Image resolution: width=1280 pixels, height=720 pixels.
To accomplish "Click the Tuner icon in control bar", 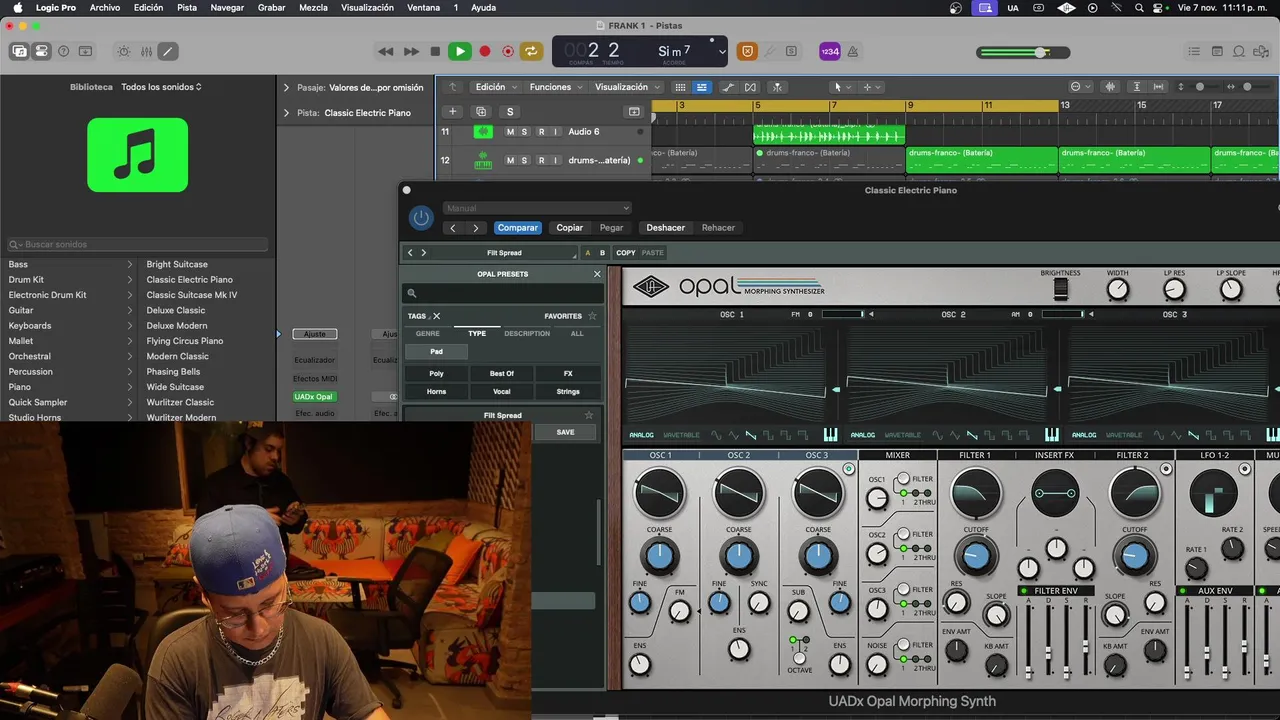I will (769, 51).
